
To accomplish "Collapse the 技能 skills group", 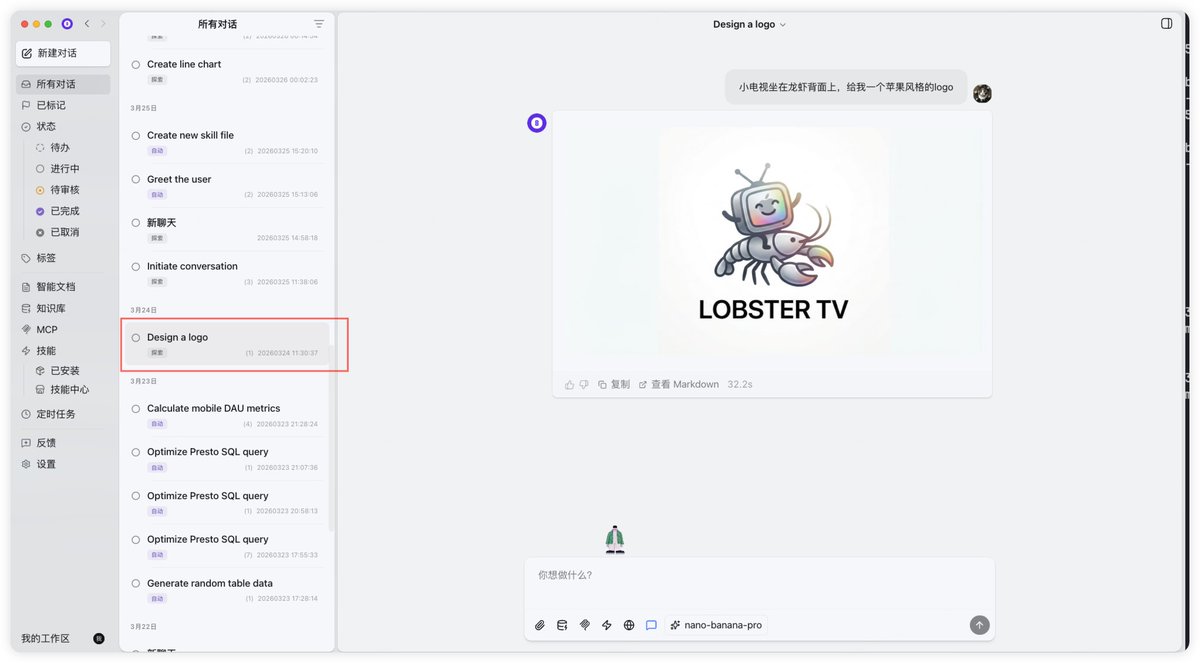I will click(64, 351).
